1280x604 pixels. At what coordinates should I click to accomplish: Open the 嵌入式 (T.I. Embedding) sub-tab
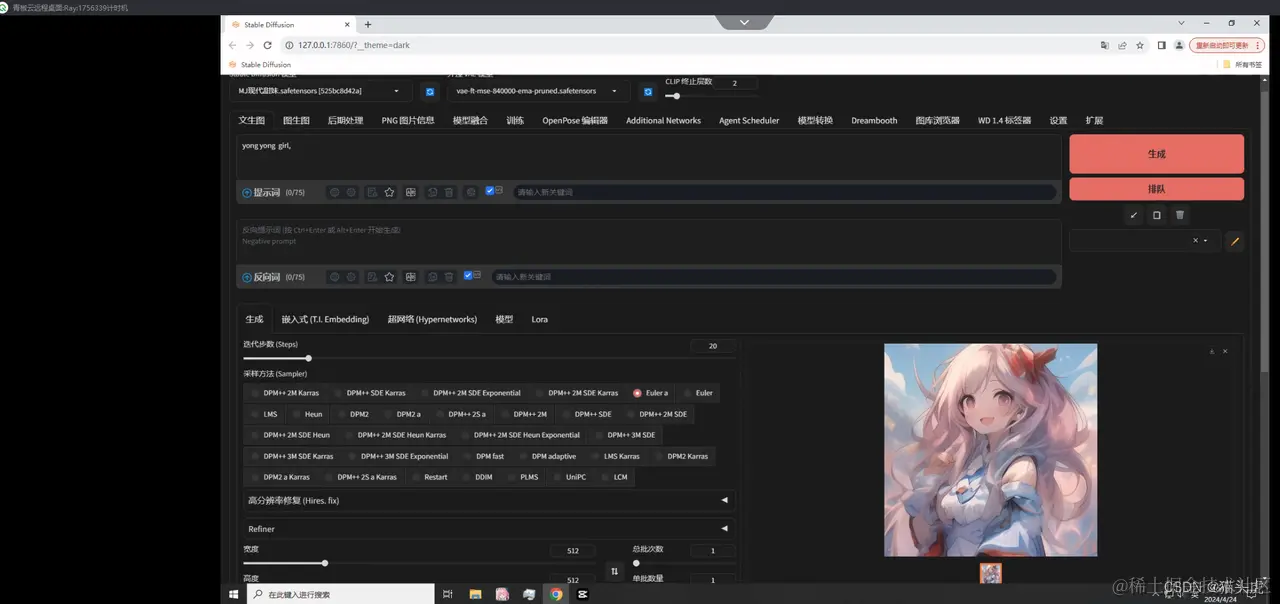pos(325,319)
